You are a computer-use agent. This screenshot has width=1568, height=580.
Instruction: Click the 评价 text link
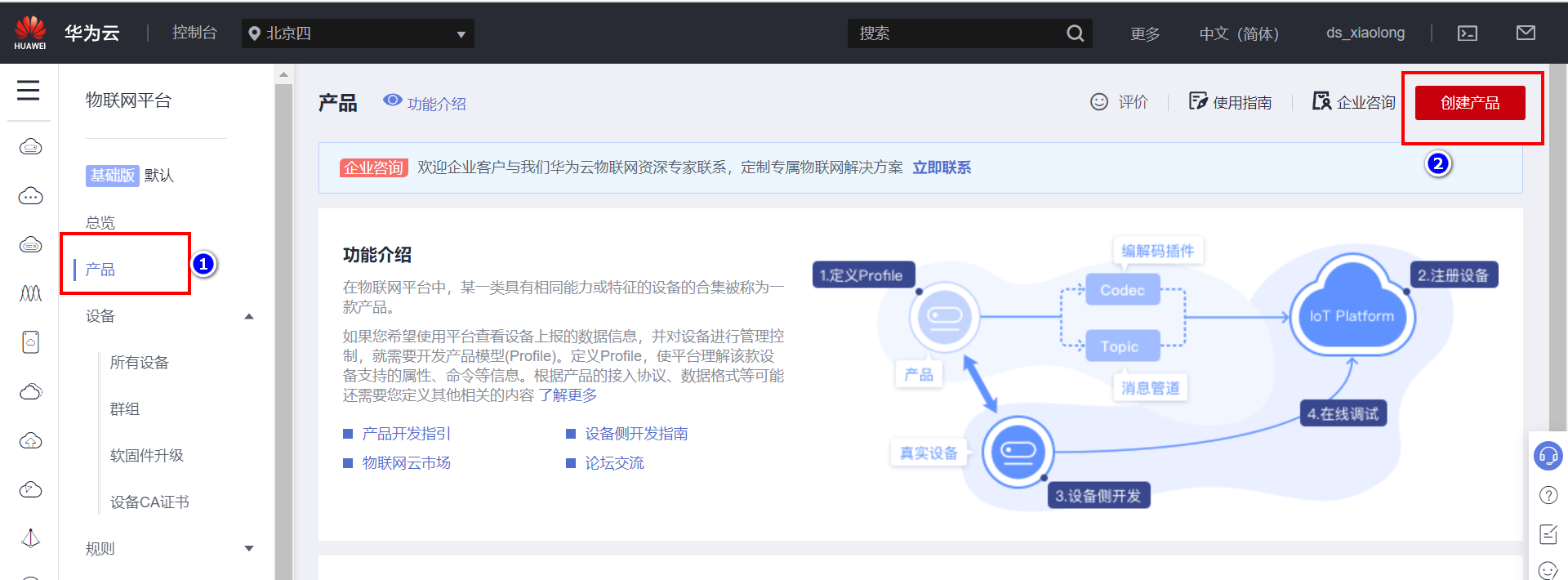click(x=1134, y=102)
